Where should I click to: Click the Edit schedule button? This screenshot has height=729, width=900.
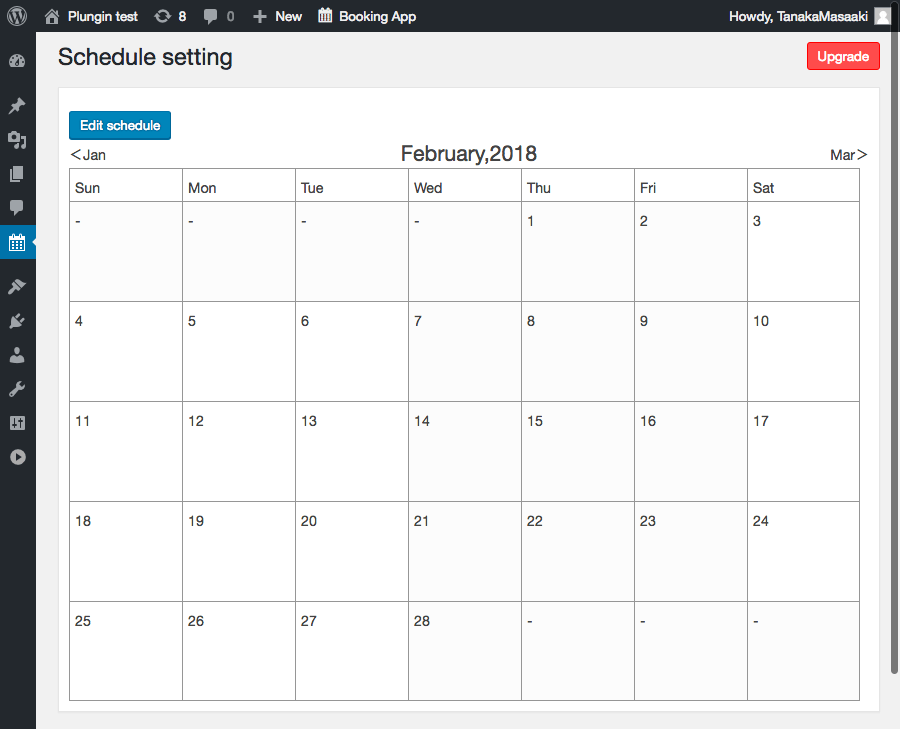click(120, 125)
